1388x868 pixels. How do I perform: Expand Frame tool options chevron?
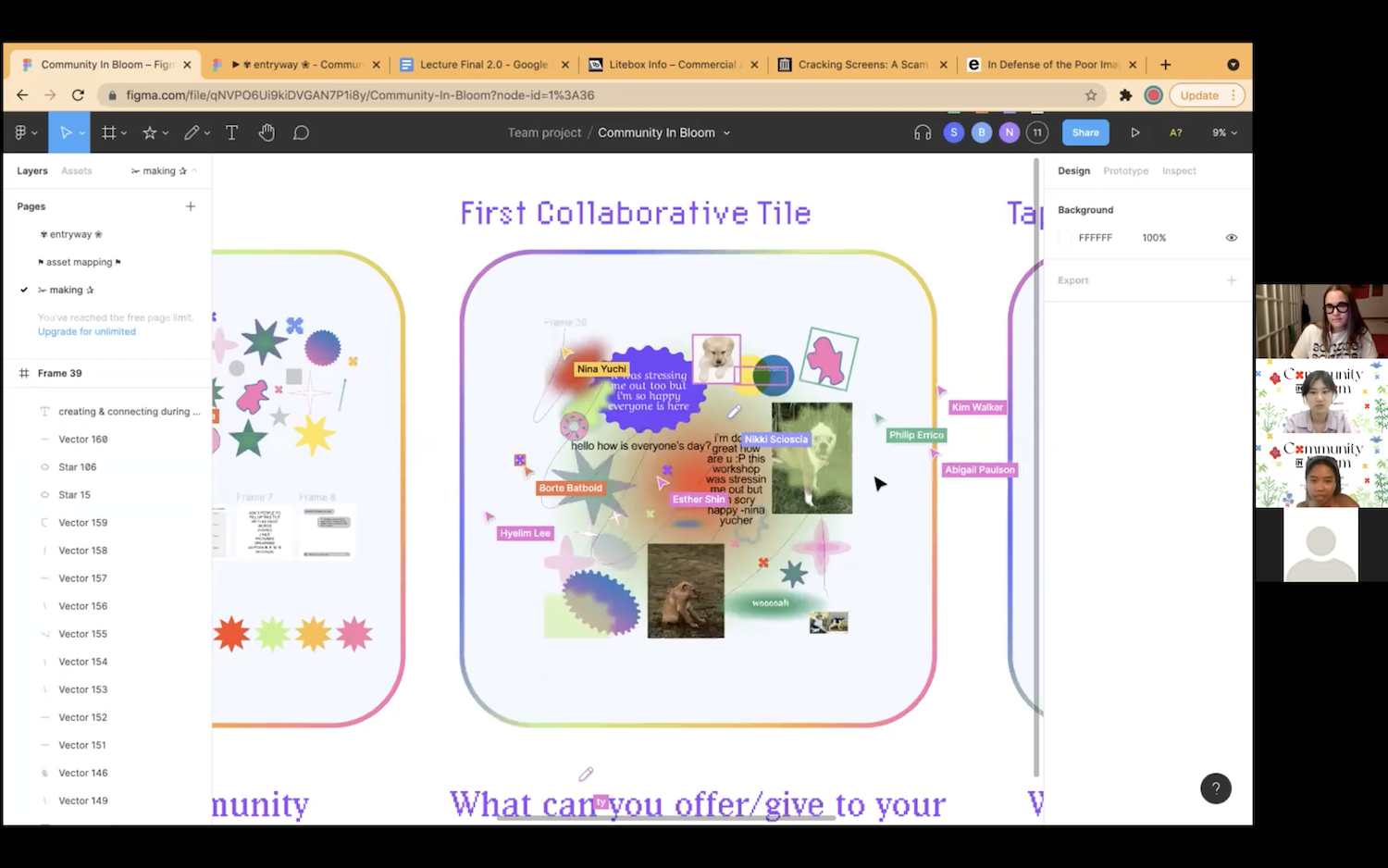pyautogui.click(x=124, y=133)
